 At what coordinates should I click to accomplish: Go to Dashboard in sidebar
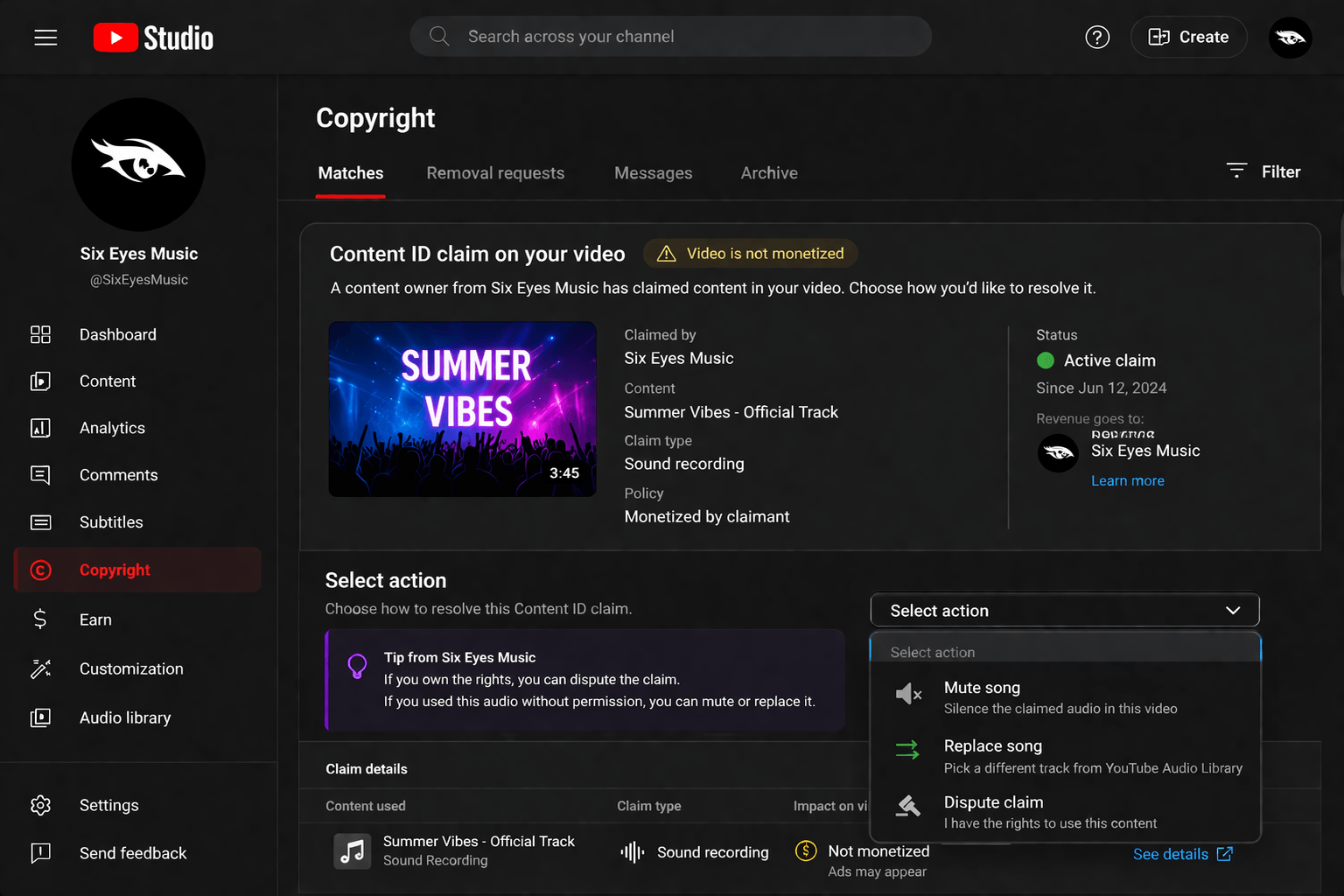[138, 334]
